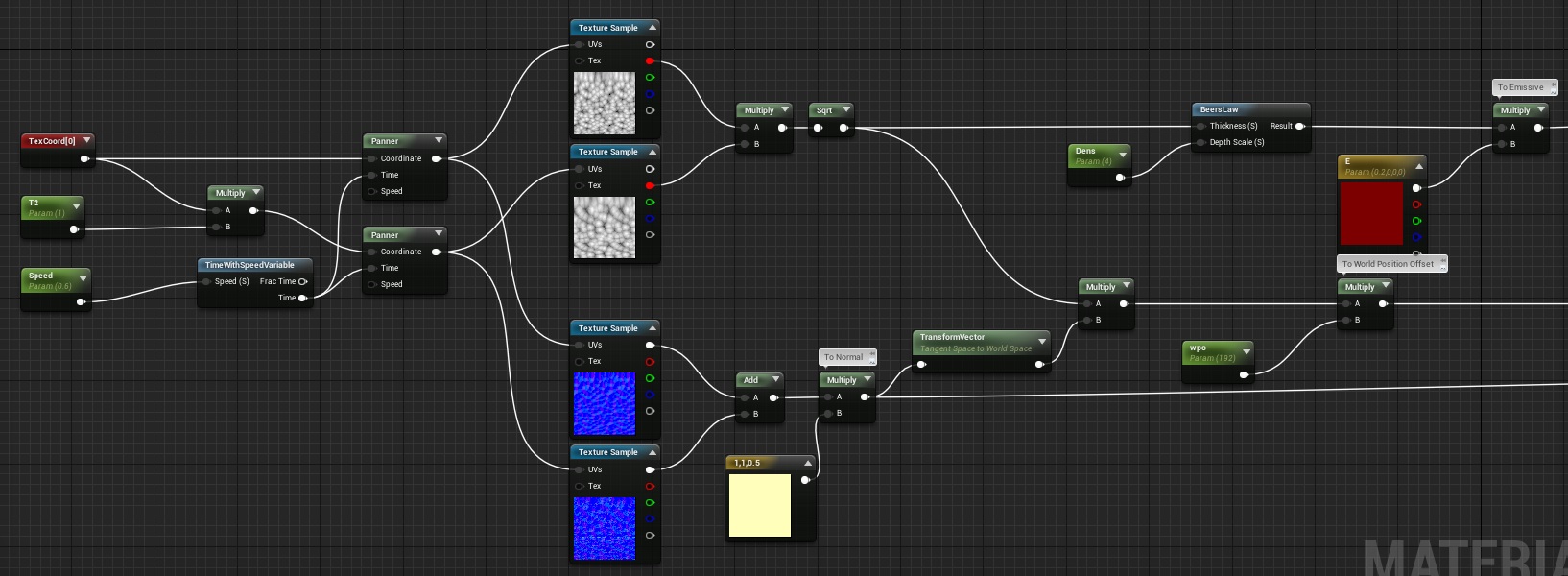The image size is (1568, 576).
Task: Select the TransformVector node title
Action: click(x=952, y=337)
